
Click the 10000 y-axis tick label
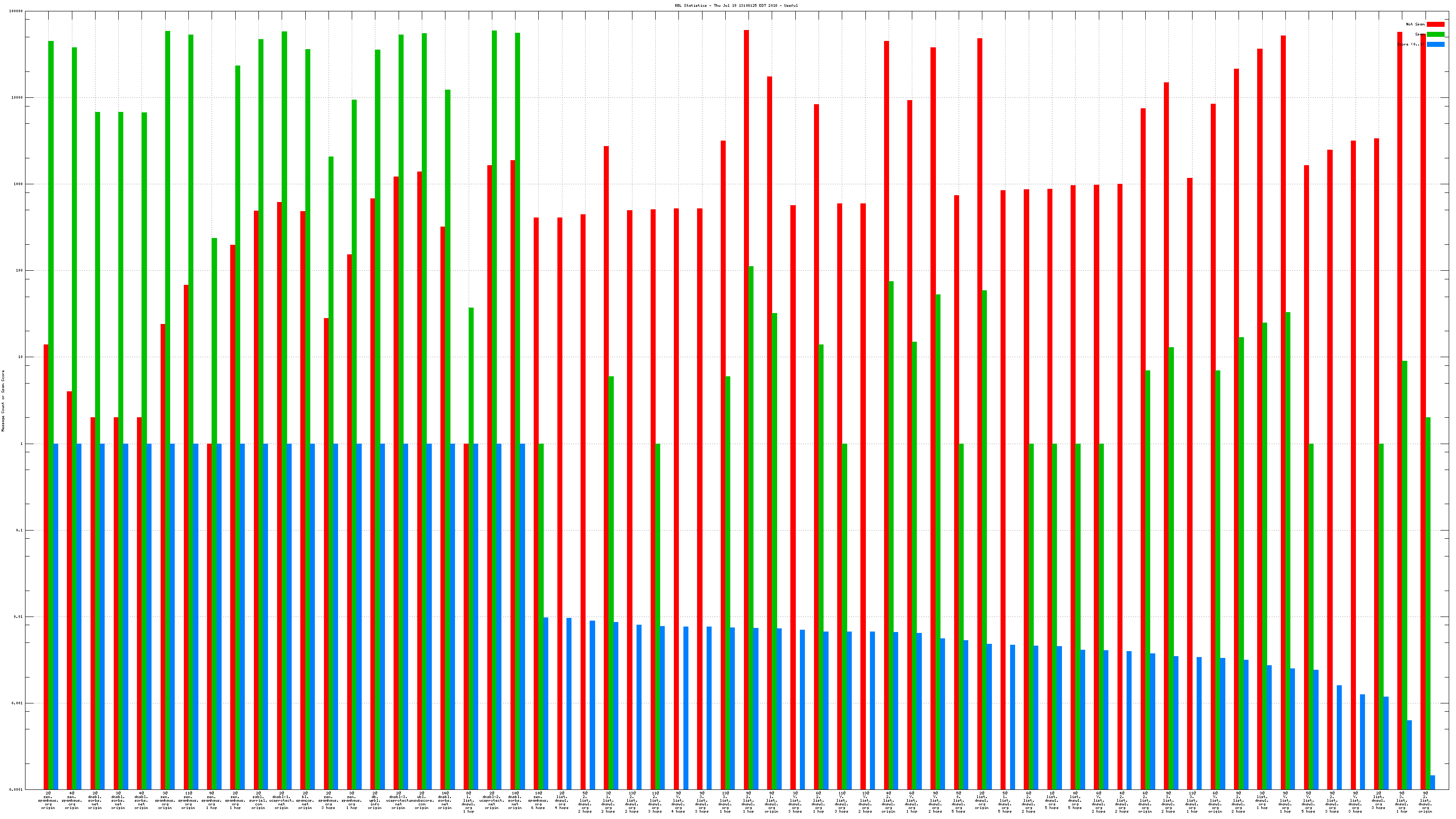(x=18, y=97)
